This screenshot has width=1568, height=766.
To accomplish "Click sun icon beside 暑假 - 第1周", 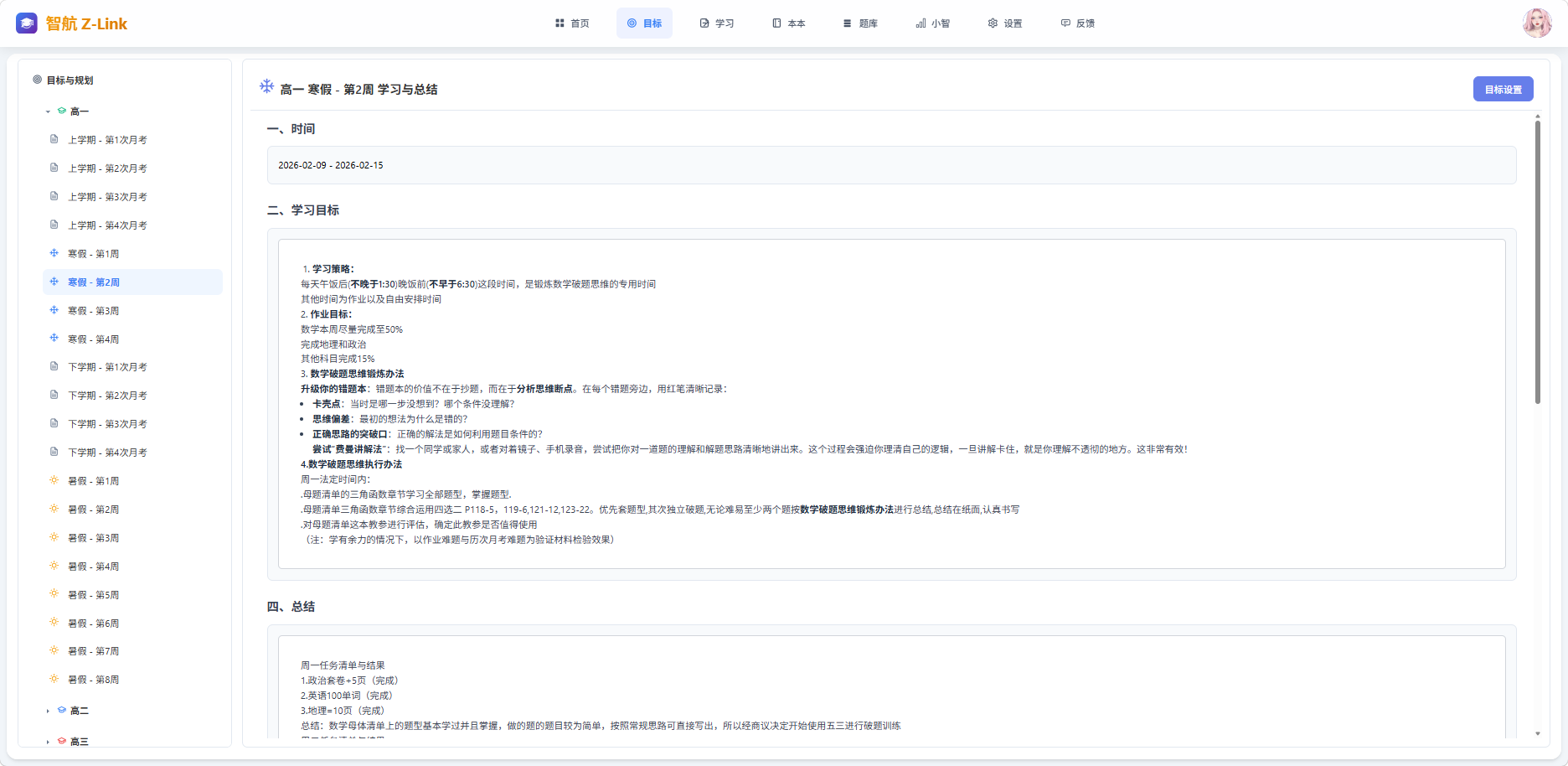I will coord(54,480).
